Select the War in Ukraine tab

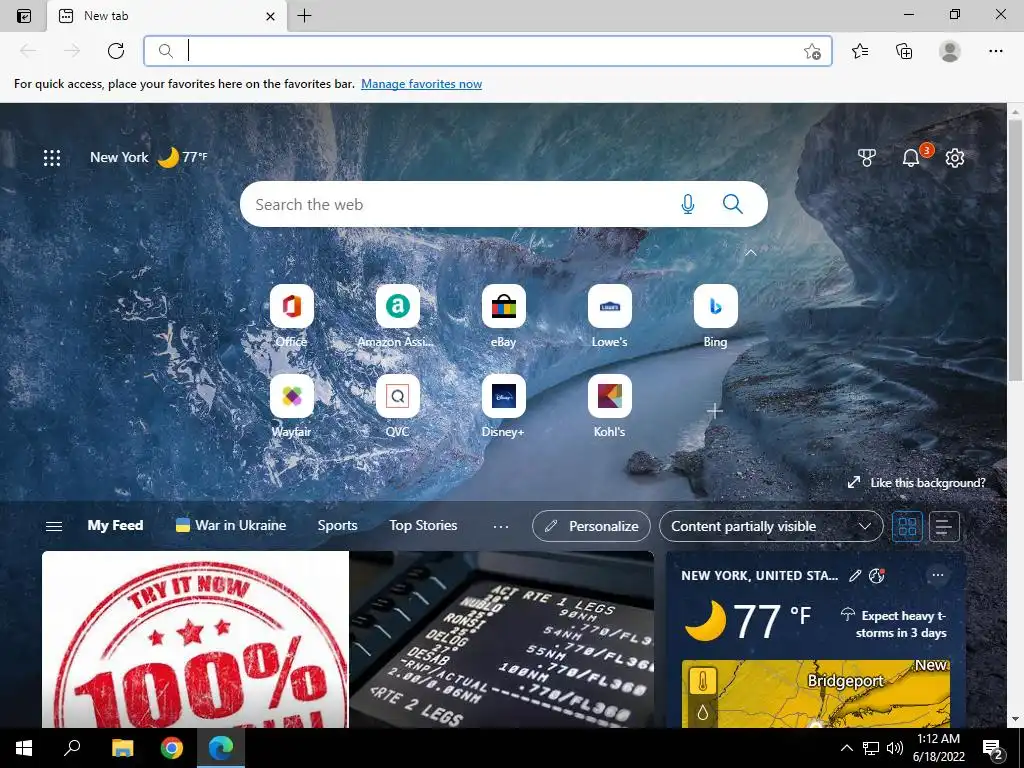tap(231, 525)
